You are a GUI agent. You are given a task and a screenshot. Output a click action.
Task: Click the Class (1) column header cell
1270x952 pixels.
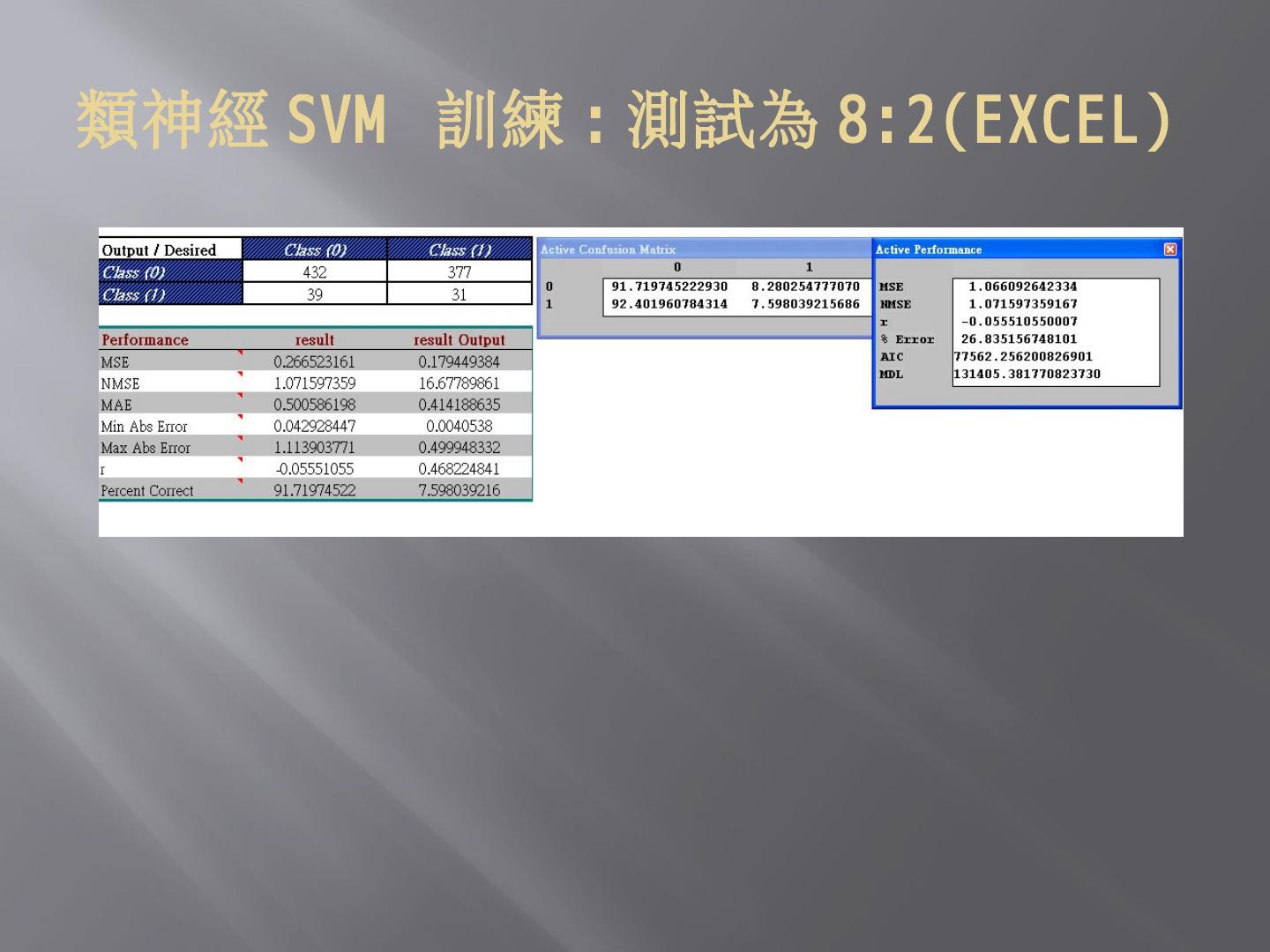459,249
